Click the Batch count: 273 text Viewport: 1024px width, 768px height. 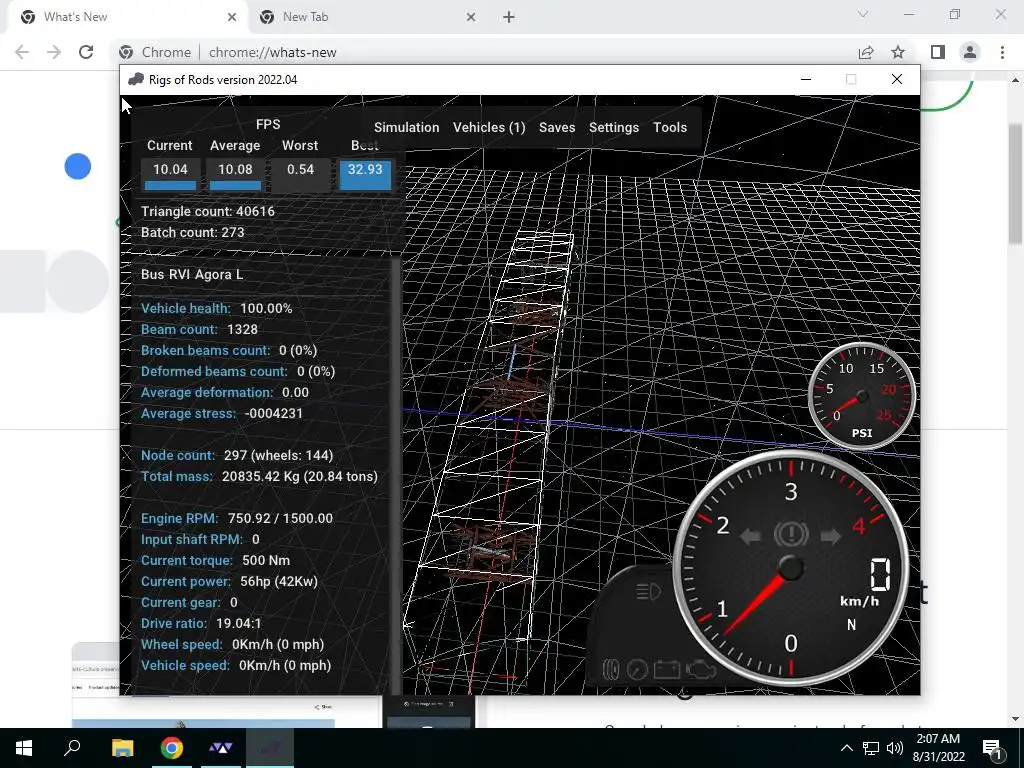[x=193, y=232]
